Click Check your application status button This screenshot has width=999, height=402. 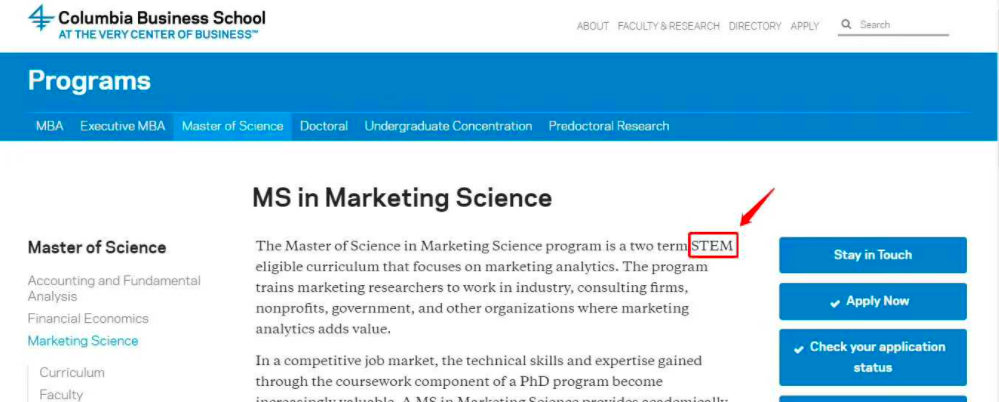872,357
